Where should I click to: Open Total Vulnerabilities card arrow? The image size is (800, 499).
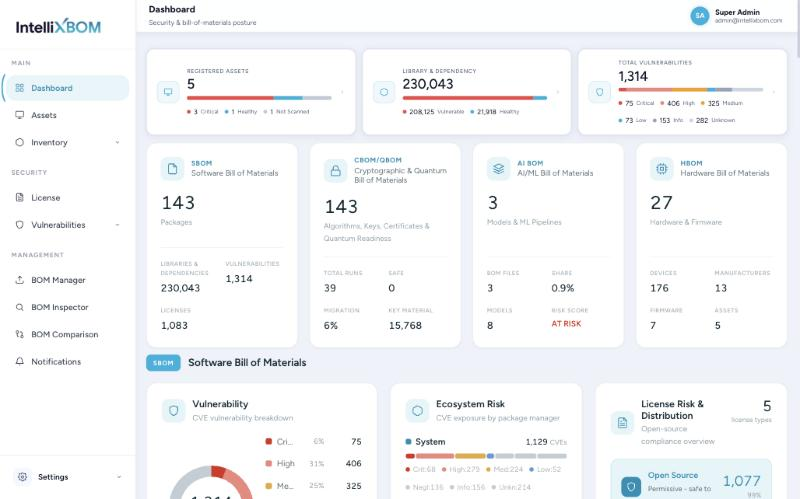pyautogui.click(x=773, y=92)
